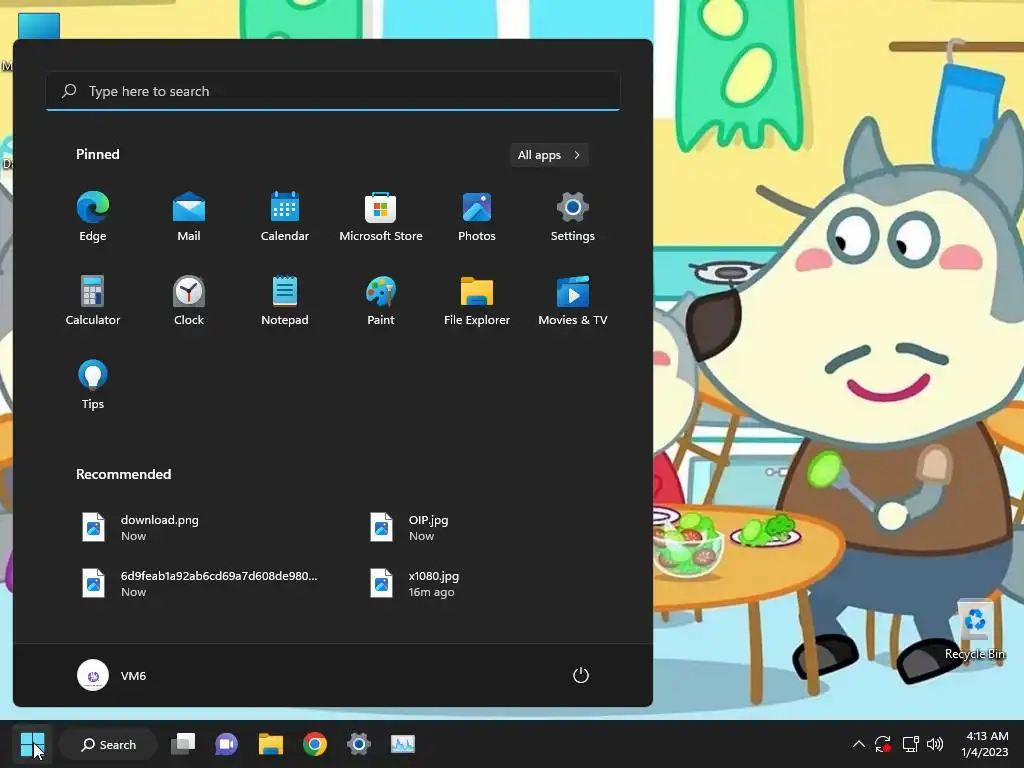Open the Edge browser pinned app

pyautogui.click(x=93, y=216)
